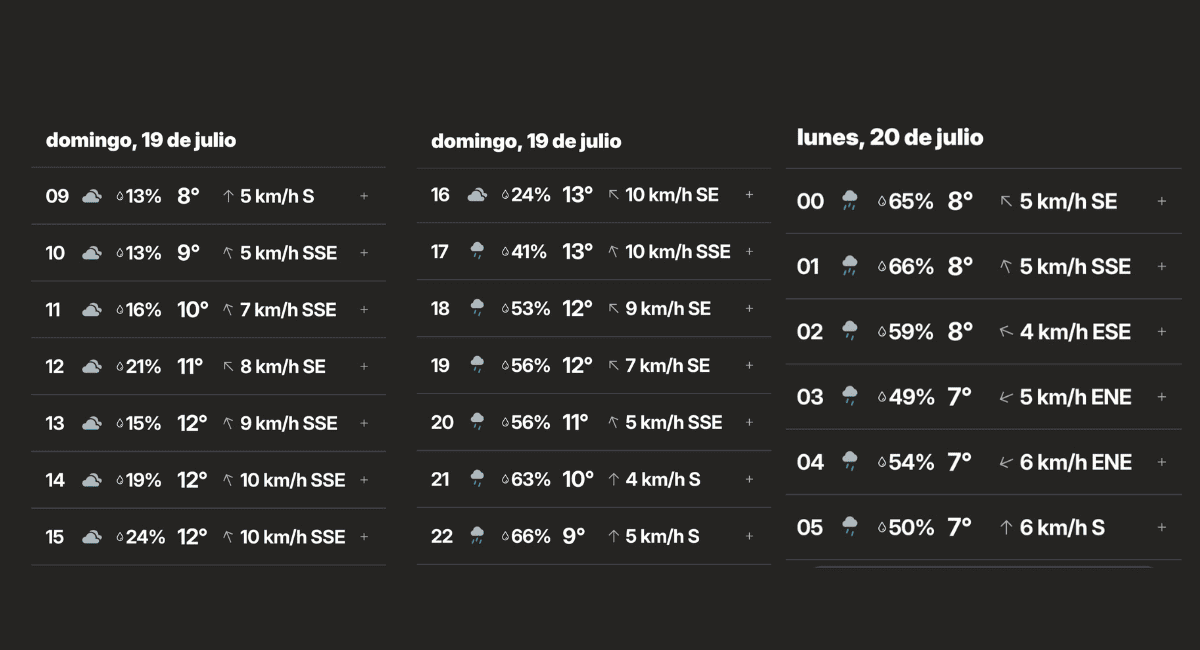Open the plus expander on the 17 hour row
The height and width of the screenshot is (650, 1200).
[x=749, y=252]
